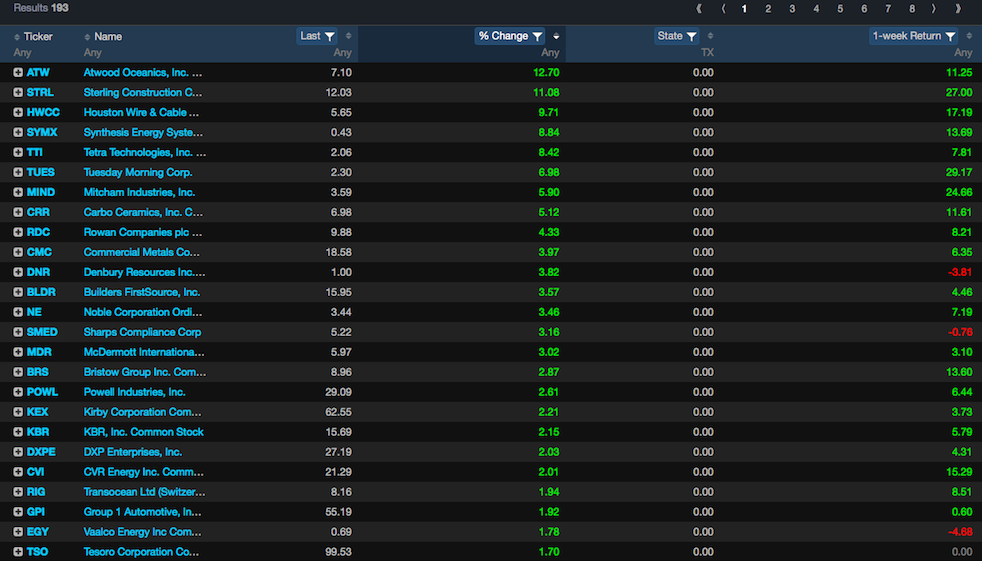Go to page 6 of results
The height and width of the screenshot is (561, 982).
pos(864,9)
